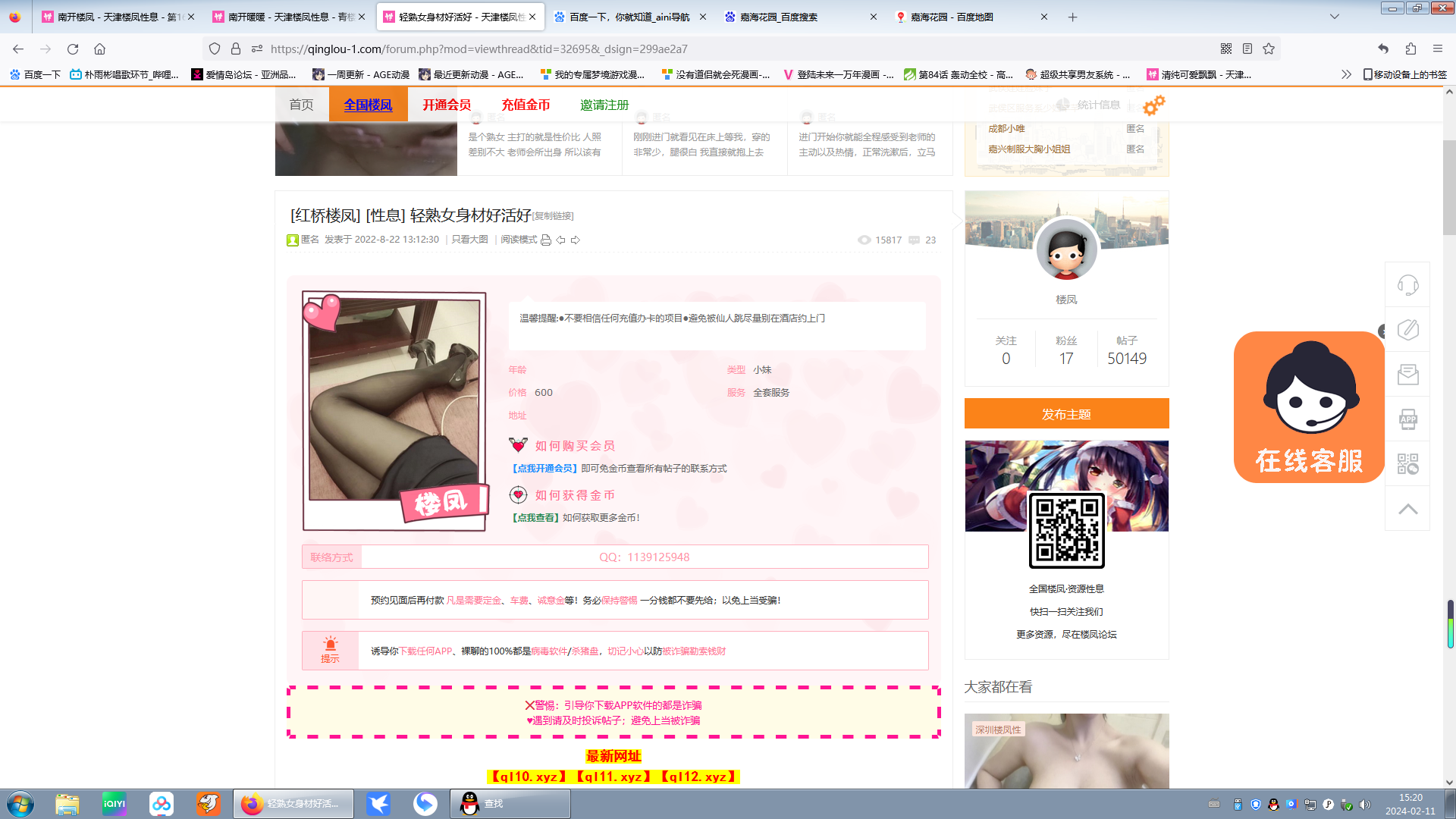Open the extensions puzzle icon
The image size is (1456, 819).
[1410, 49]
